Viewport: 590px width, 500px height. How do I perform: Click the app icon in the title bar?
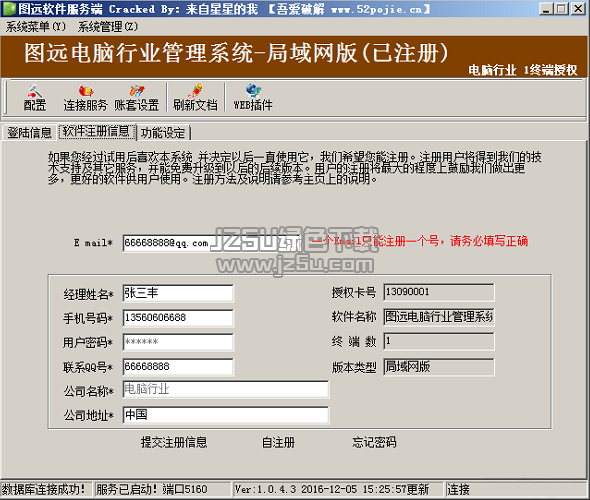pyautogui.click(x=10, y=9)
